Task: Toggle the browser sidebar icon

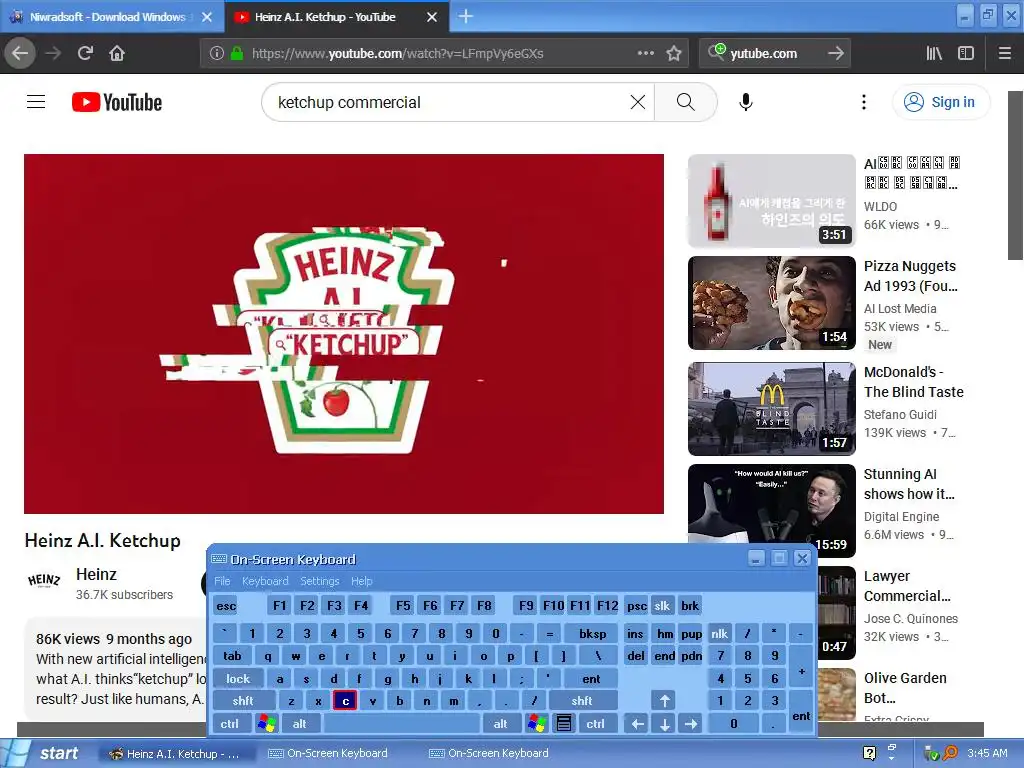Action: 966,54
